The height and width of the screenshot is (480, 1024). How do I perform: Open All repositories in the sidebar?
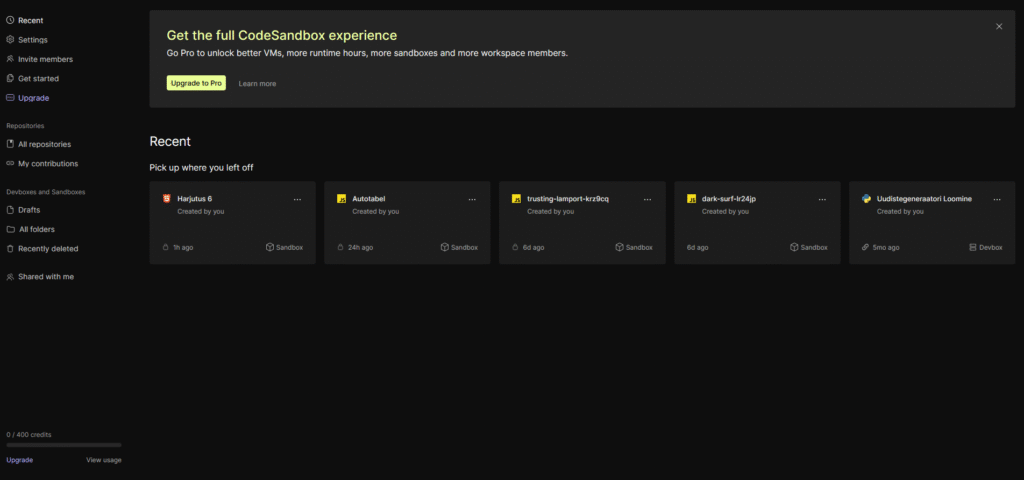tap(44, 144)
